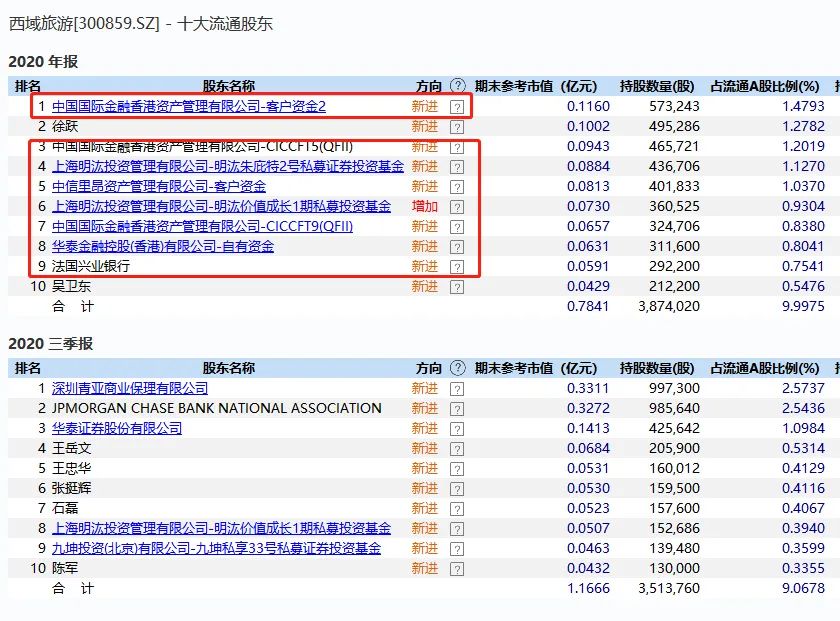This screenshot has height=621, width=840.
Task: Open 深圳青亚商业保理有限公司 link
Action: coord(130,388)
